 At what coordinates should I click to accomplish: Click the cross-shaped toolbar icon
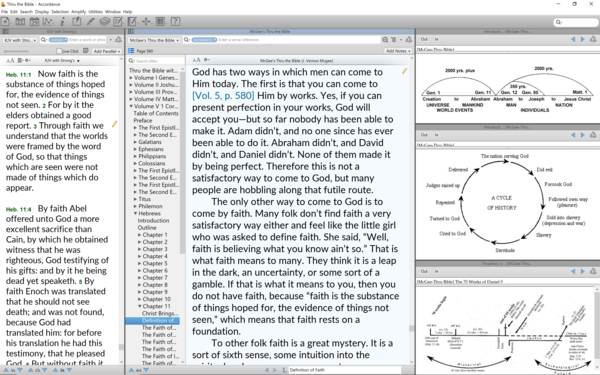click(x=146, y=21)
